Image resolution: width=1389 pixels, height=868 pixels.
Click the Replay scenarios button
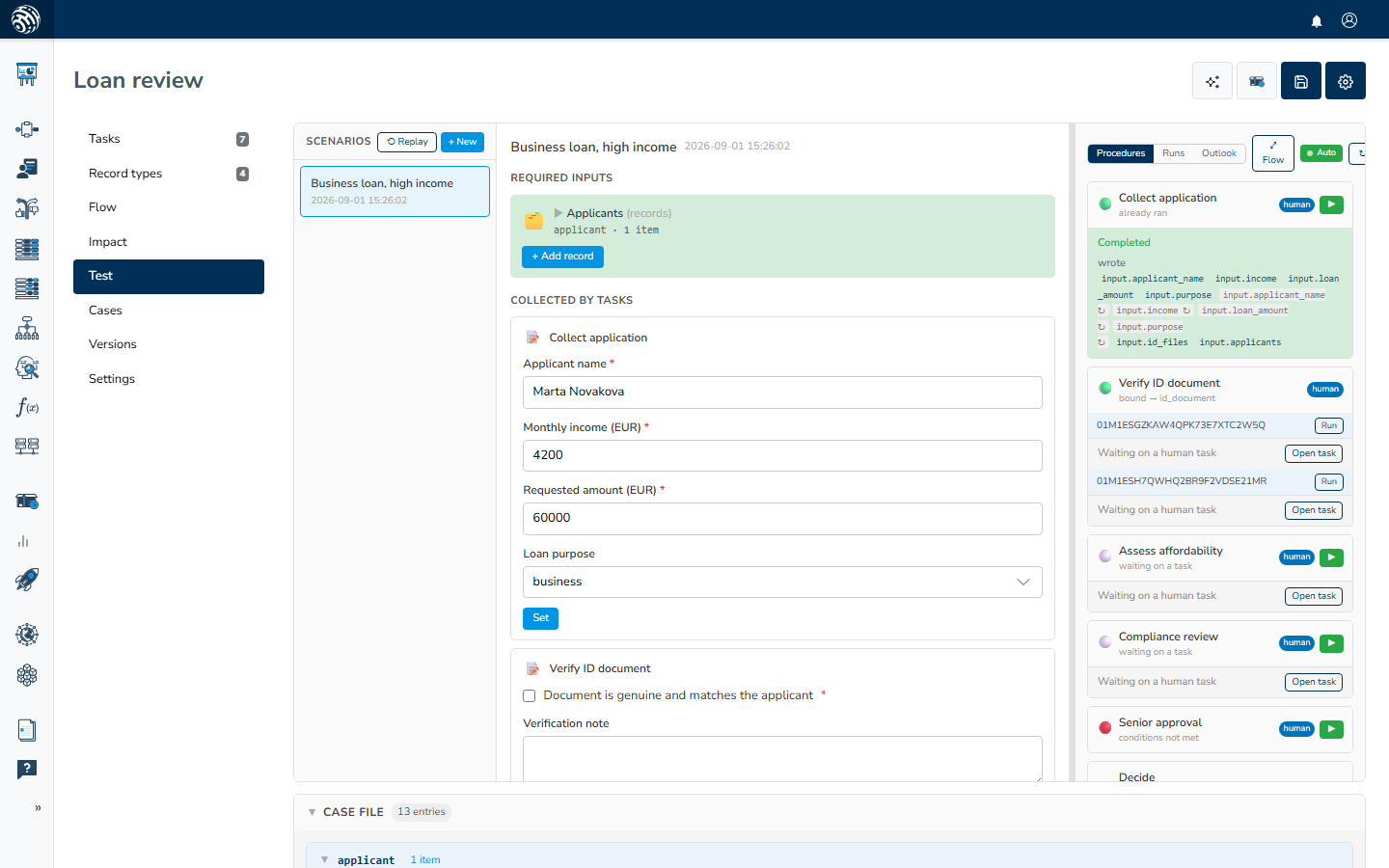pos(407,142)
